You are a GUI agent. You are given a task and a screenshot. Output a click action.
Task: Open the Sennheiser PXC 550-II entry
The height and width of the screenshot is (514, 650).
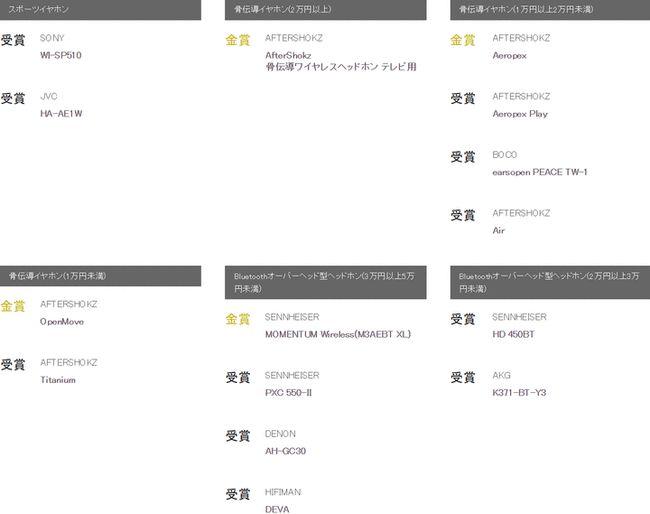(x=289, y=393)
